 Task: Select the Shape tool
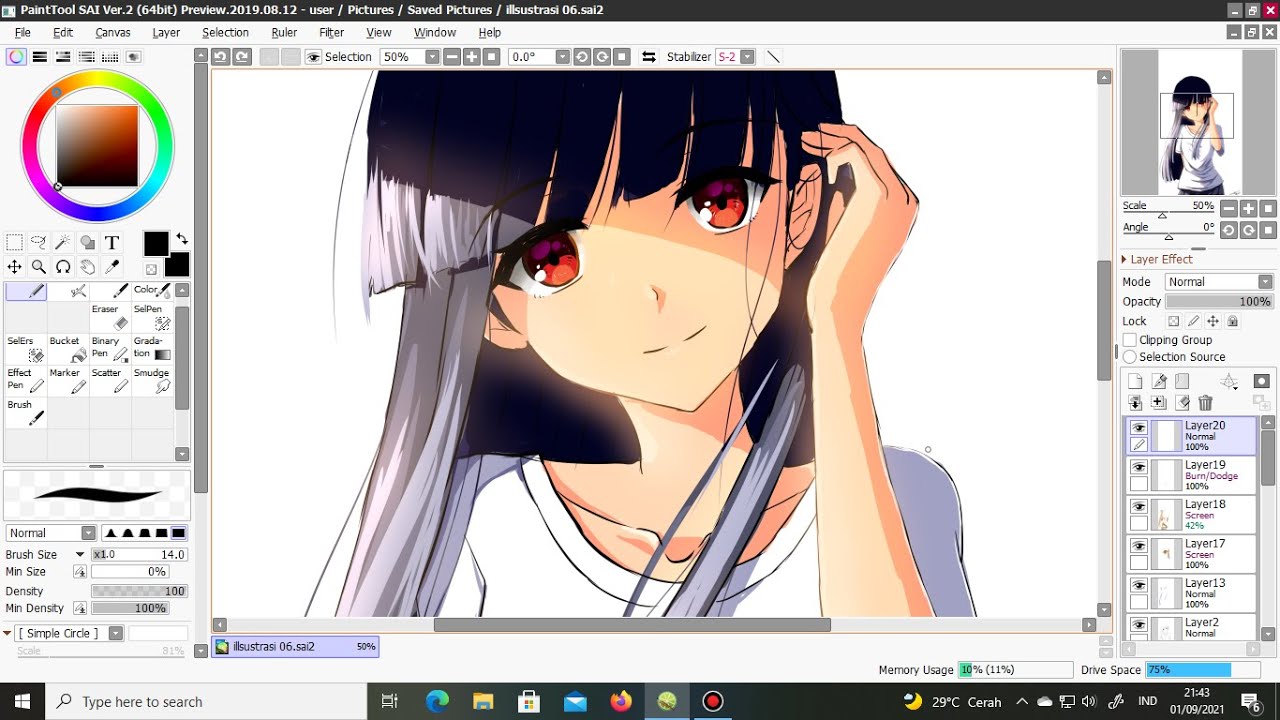click(x=87, y=242)
